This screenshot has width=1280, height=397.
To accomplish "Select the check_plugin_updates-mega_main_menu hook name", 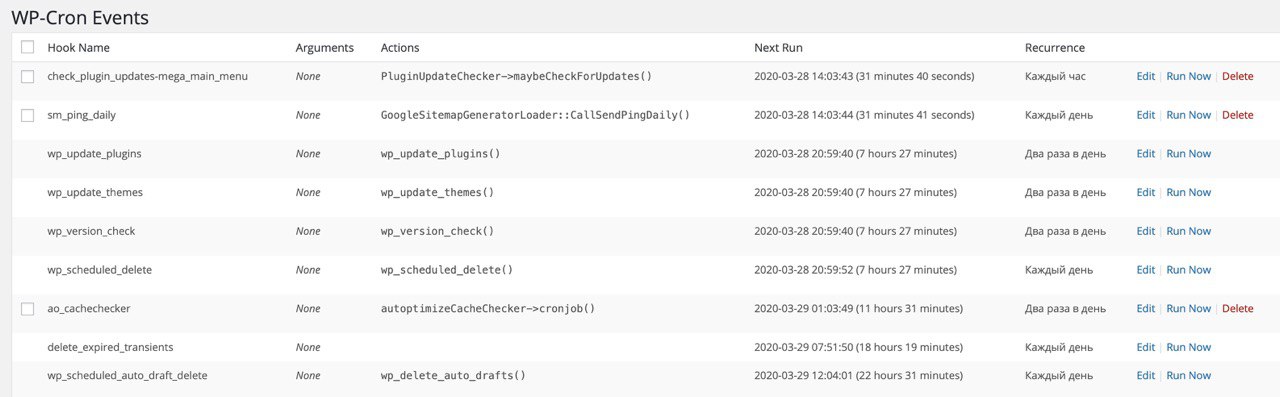I will 148,76.
